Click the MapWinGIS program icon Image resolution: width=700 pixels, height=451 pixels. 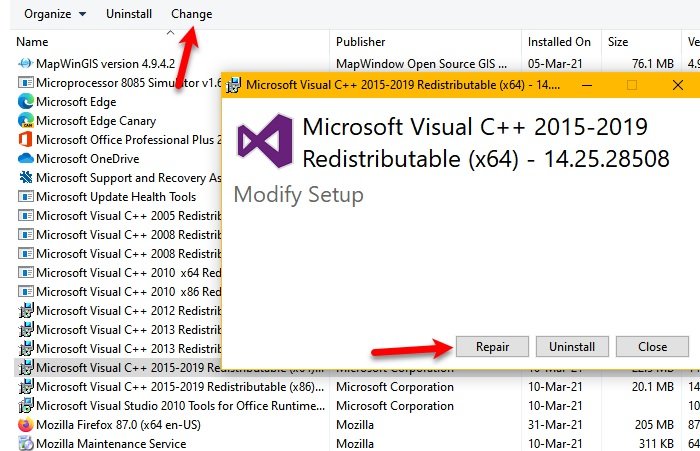coord(26,63)
